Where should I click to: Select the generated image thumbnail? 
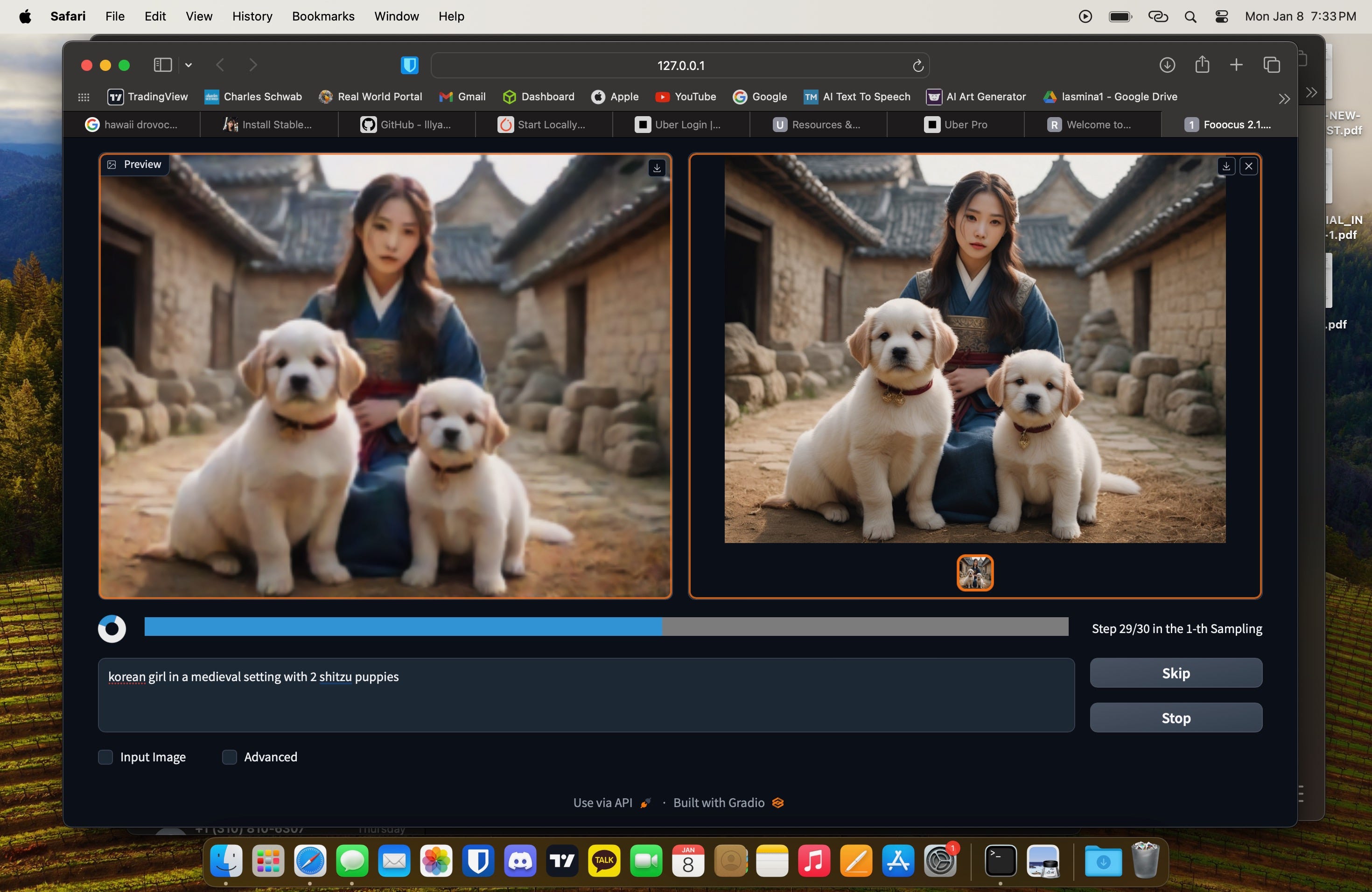pos(975,573)
